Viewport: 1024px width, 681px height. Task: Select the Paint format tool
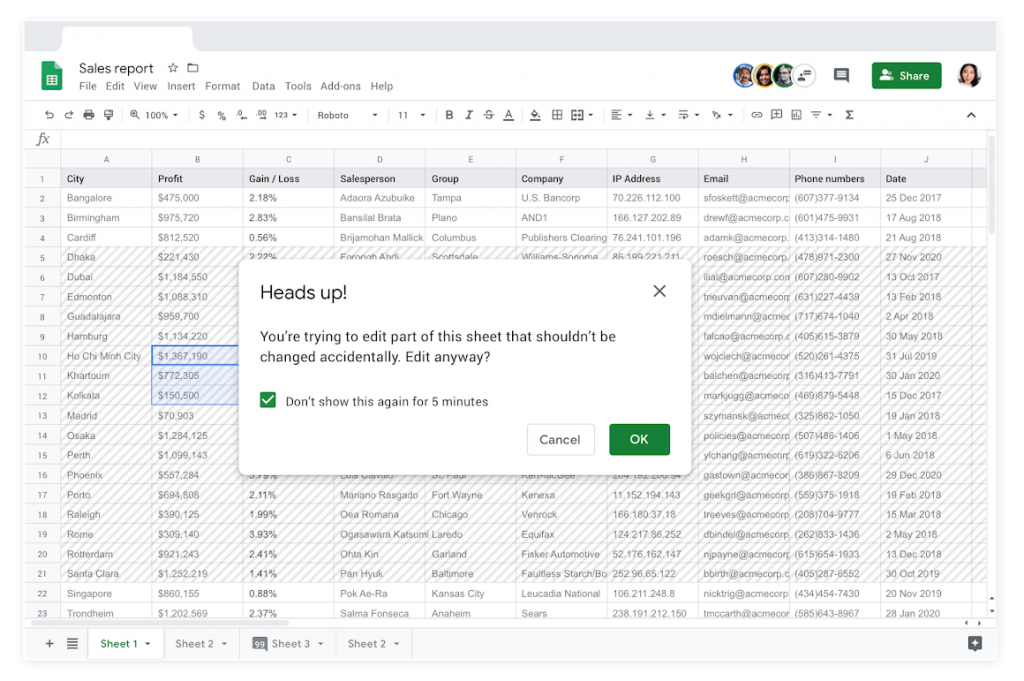[109, 114]
